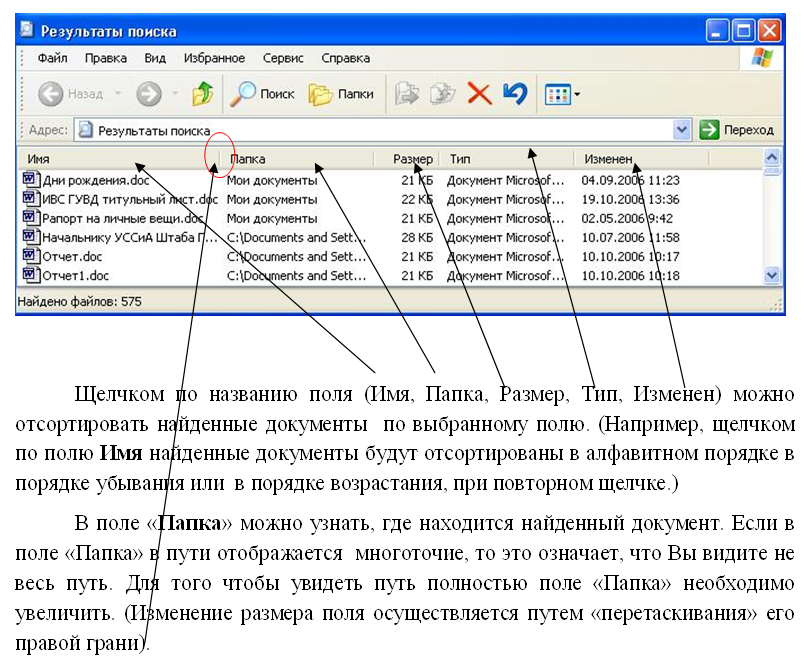Select file Отчет1.doc

(x=76, y=275)
